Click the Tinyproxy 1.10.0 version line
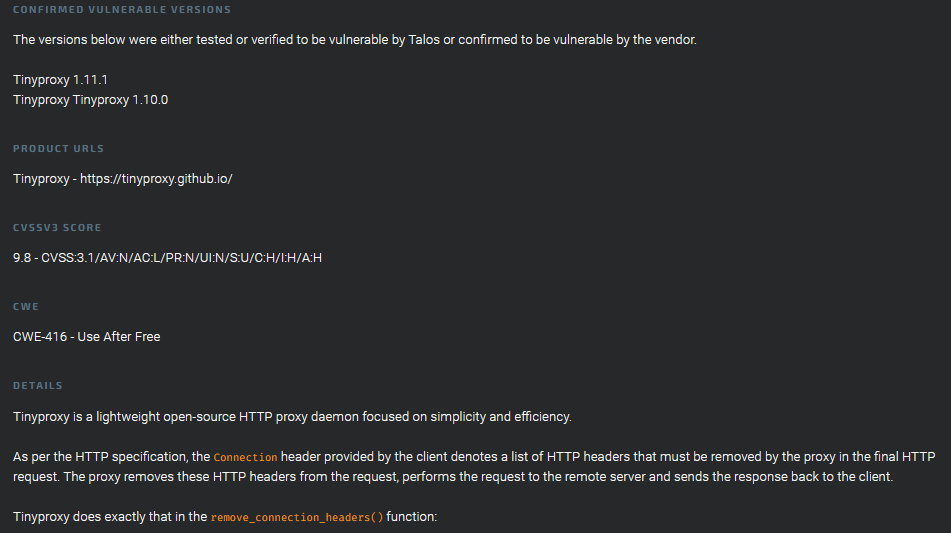 pos(90,99)
